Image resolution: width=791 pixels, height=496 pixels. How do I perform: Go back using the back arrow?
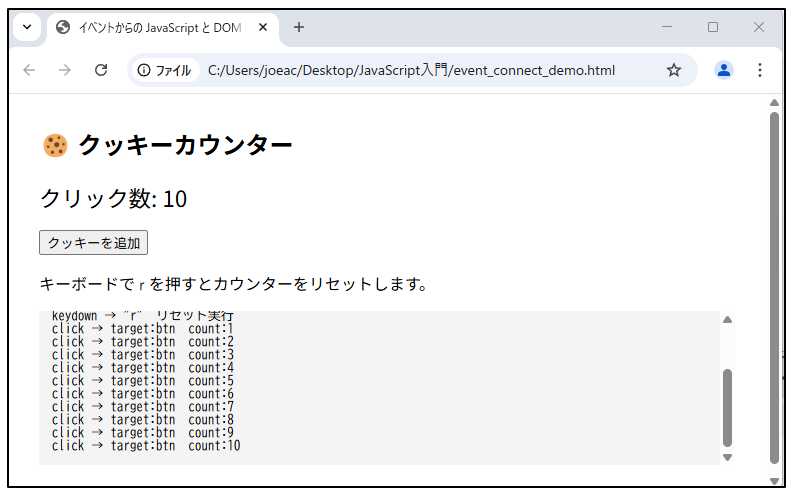[29, 70]
